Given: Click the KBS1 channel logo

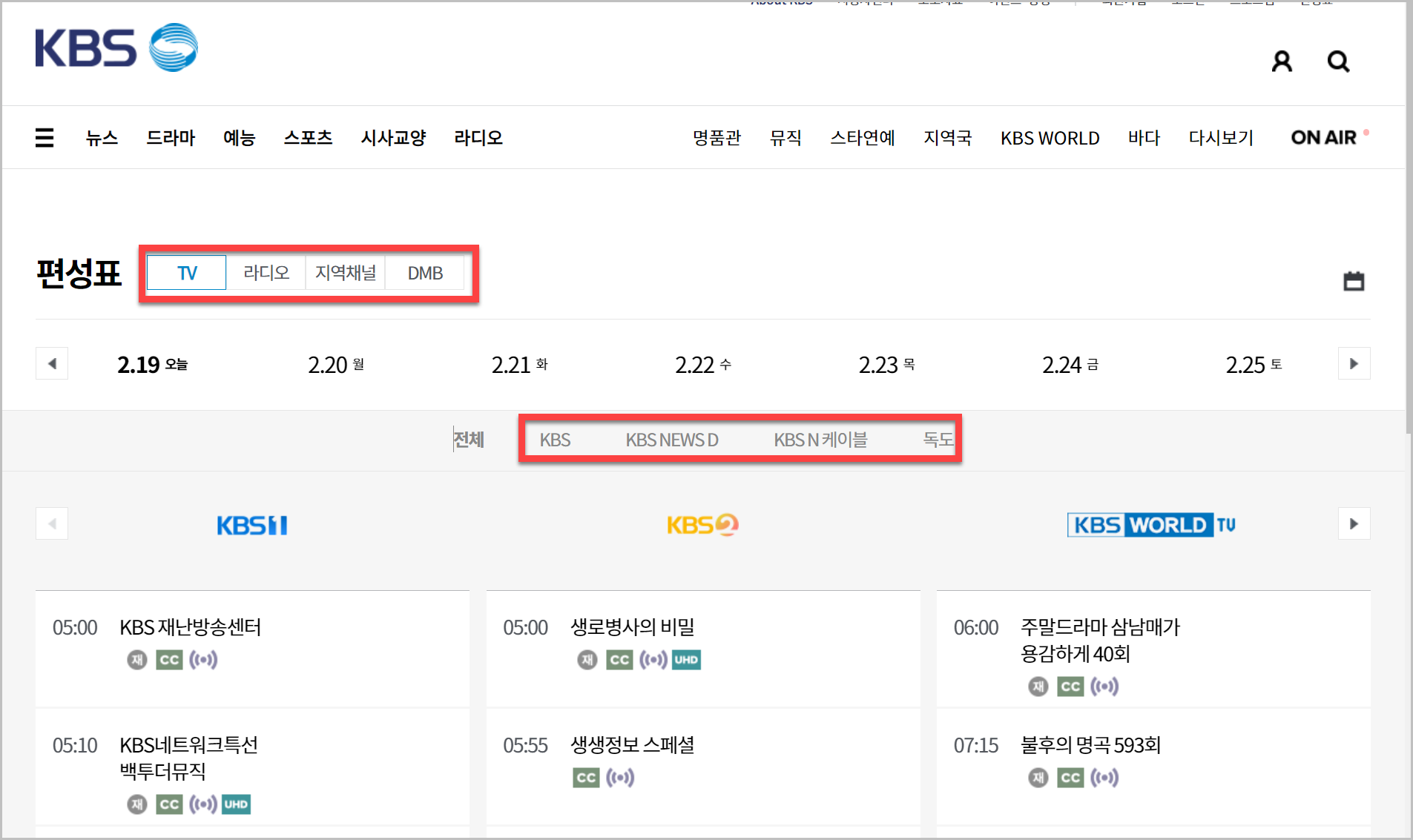Looking at the screenshot, I should [x=252, y=525].
